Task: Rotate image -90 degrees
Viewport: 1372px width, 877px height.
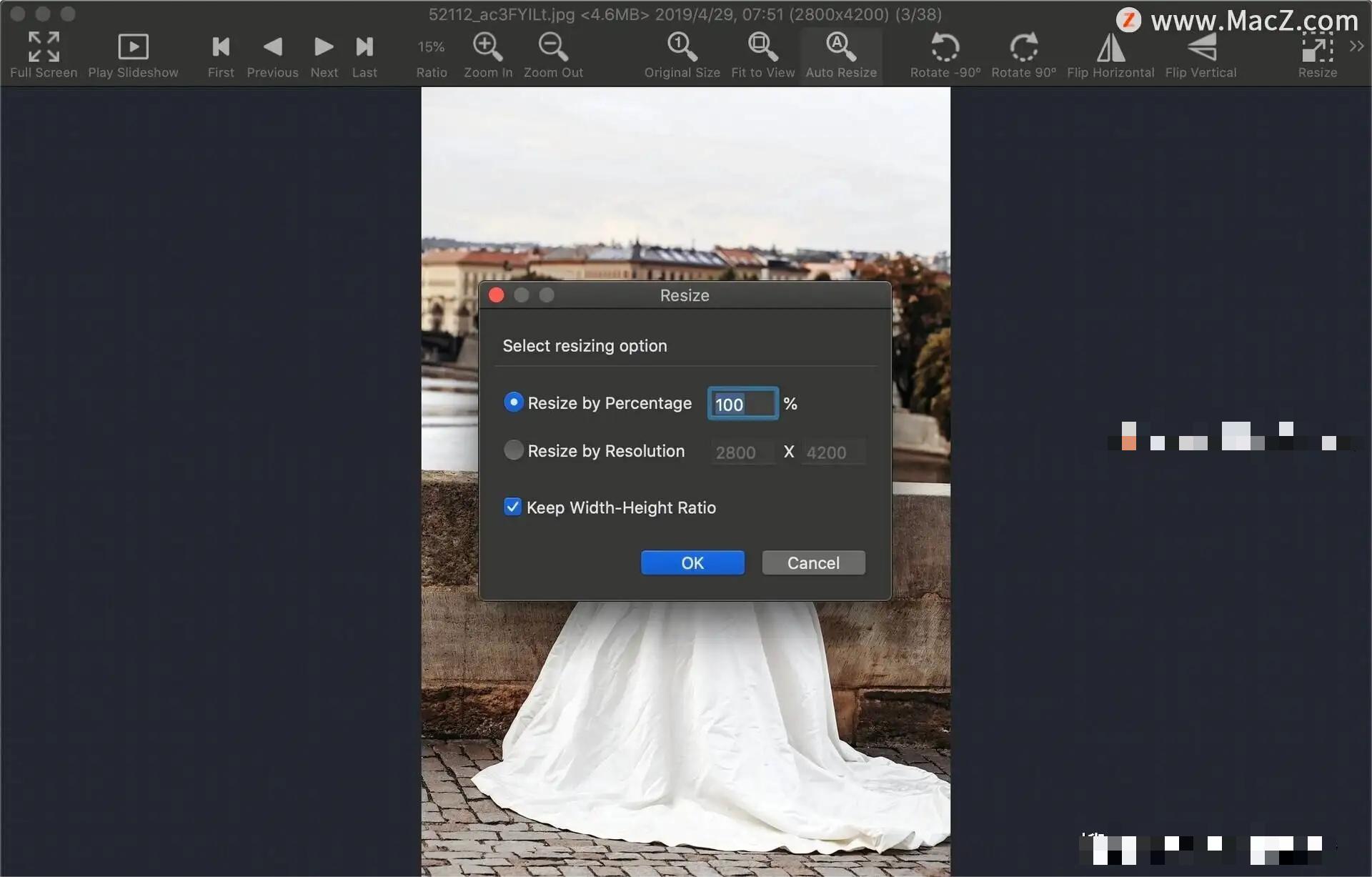Action: (x=945, y=47)
